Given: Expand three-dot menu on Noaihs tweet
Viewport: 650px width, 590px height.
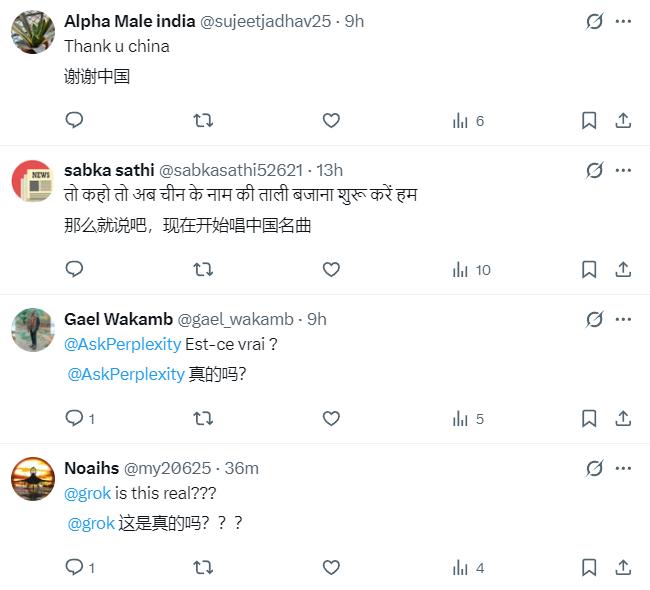Looking at the screenshot, I should (624, 468).
